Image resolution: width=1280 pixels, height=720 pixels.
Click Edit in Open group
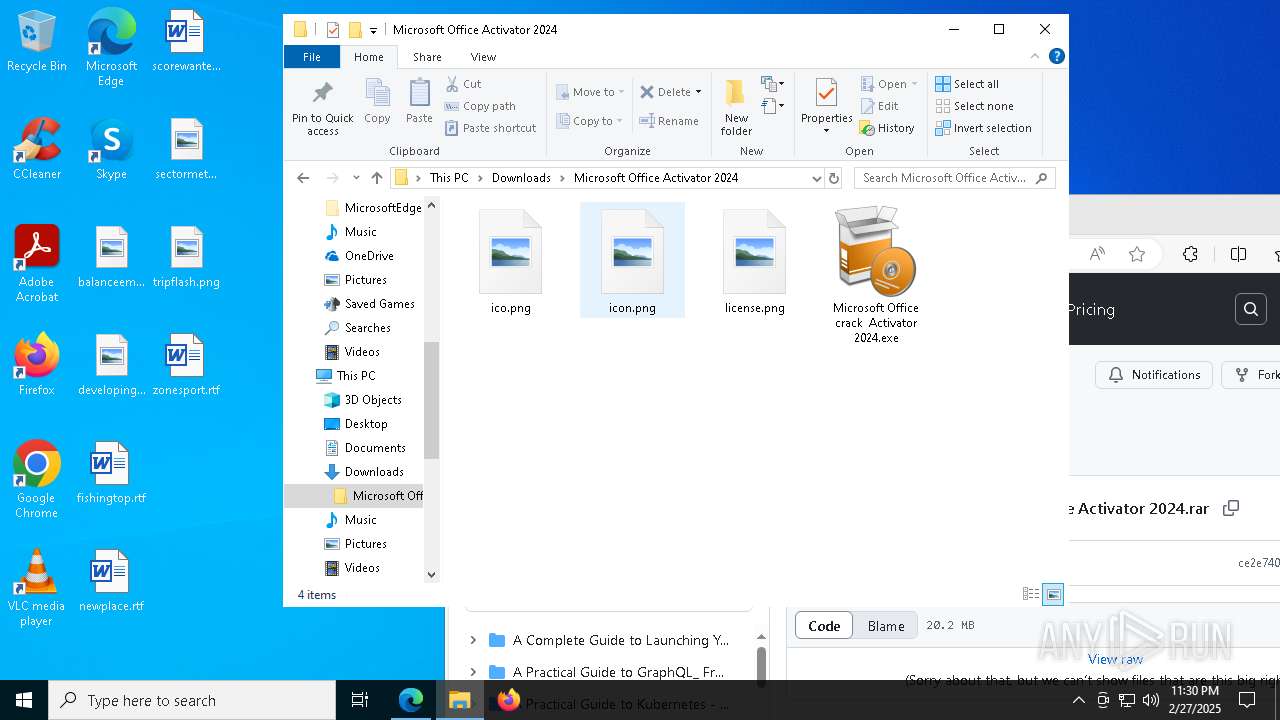(x=879, y=106)
